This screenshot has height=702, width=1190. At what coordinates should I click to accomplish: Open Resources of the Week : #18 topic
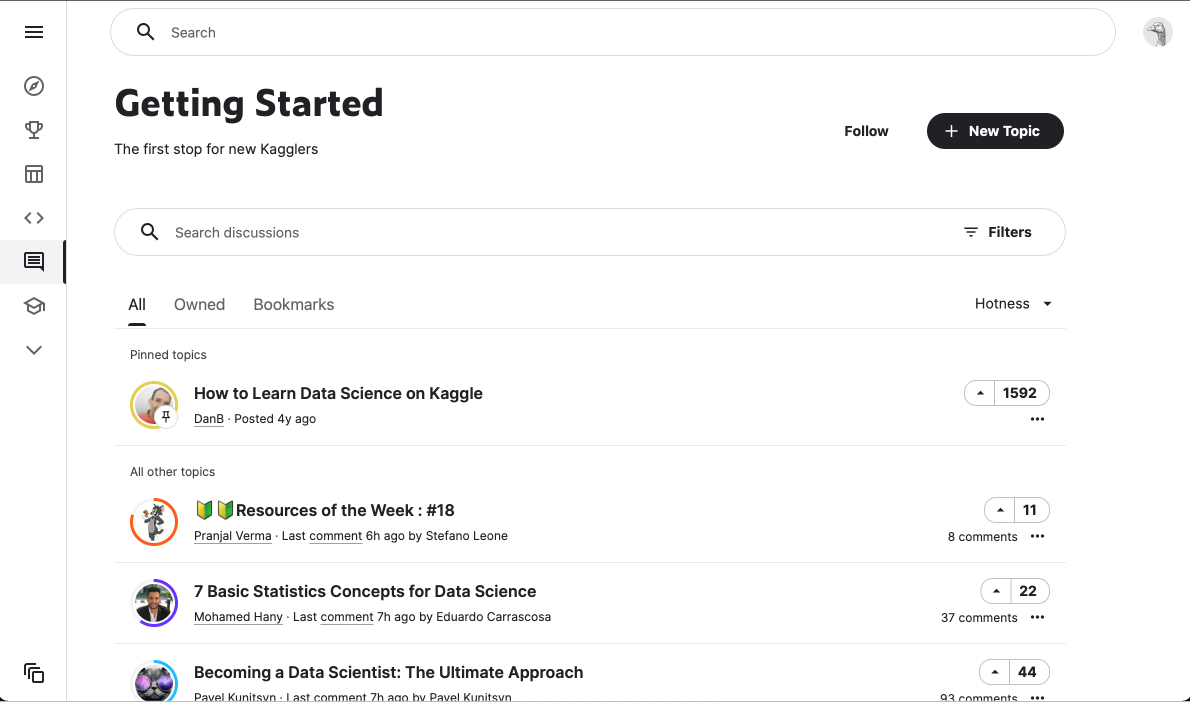[x=324, y=510]
